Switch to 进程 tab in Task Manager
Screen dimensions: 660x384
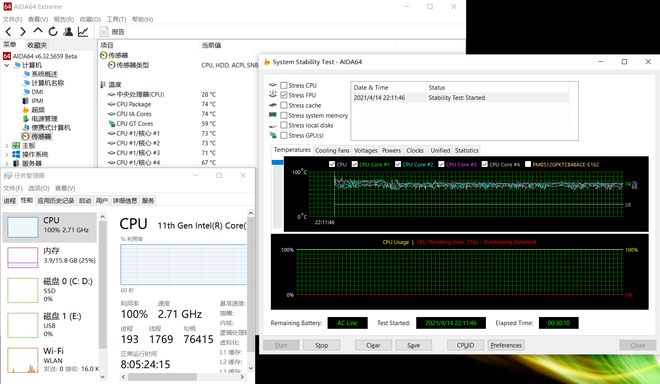pos(10,201)
